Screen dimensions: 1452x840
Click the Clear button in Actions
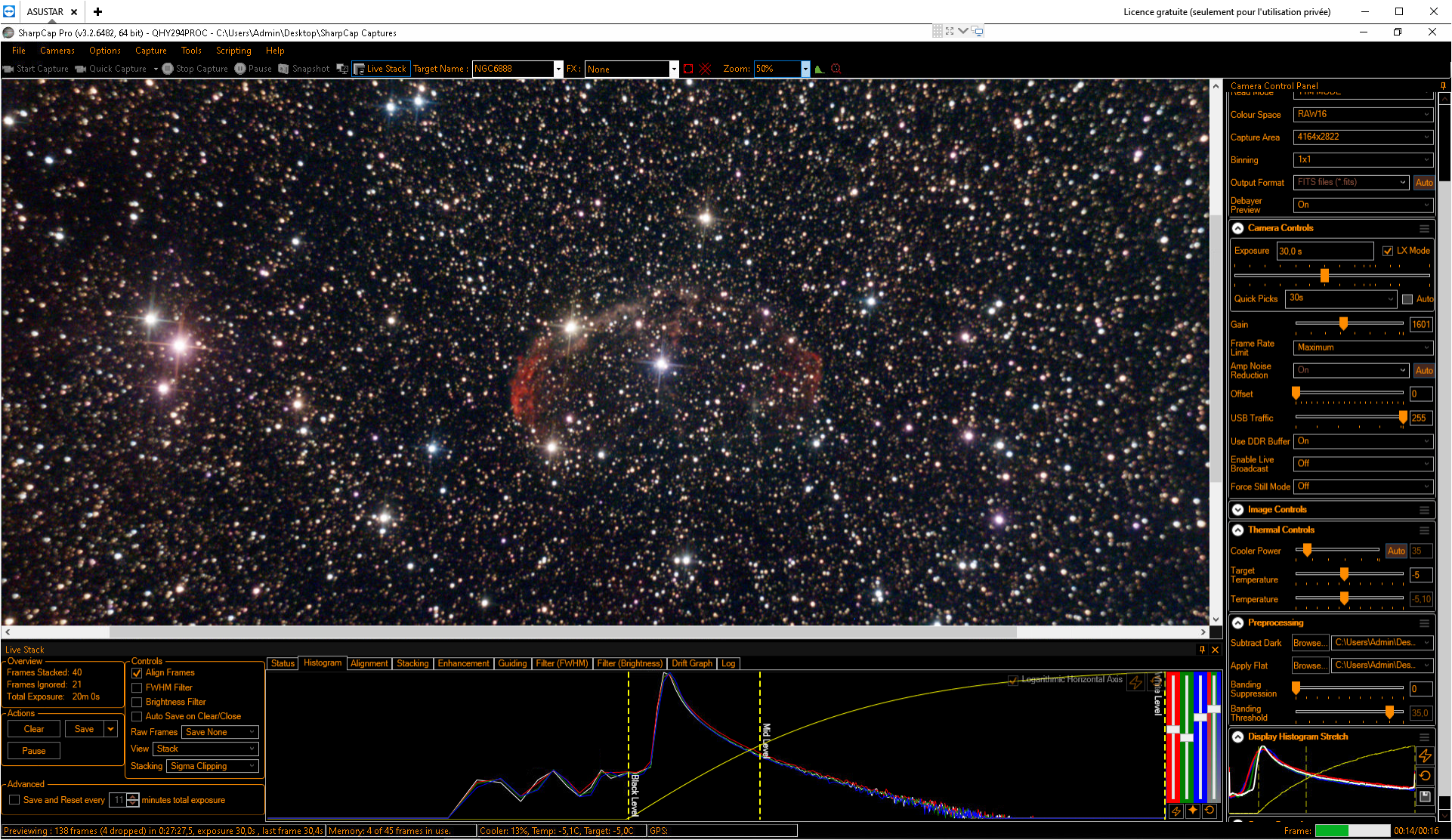tap(34, 729)
